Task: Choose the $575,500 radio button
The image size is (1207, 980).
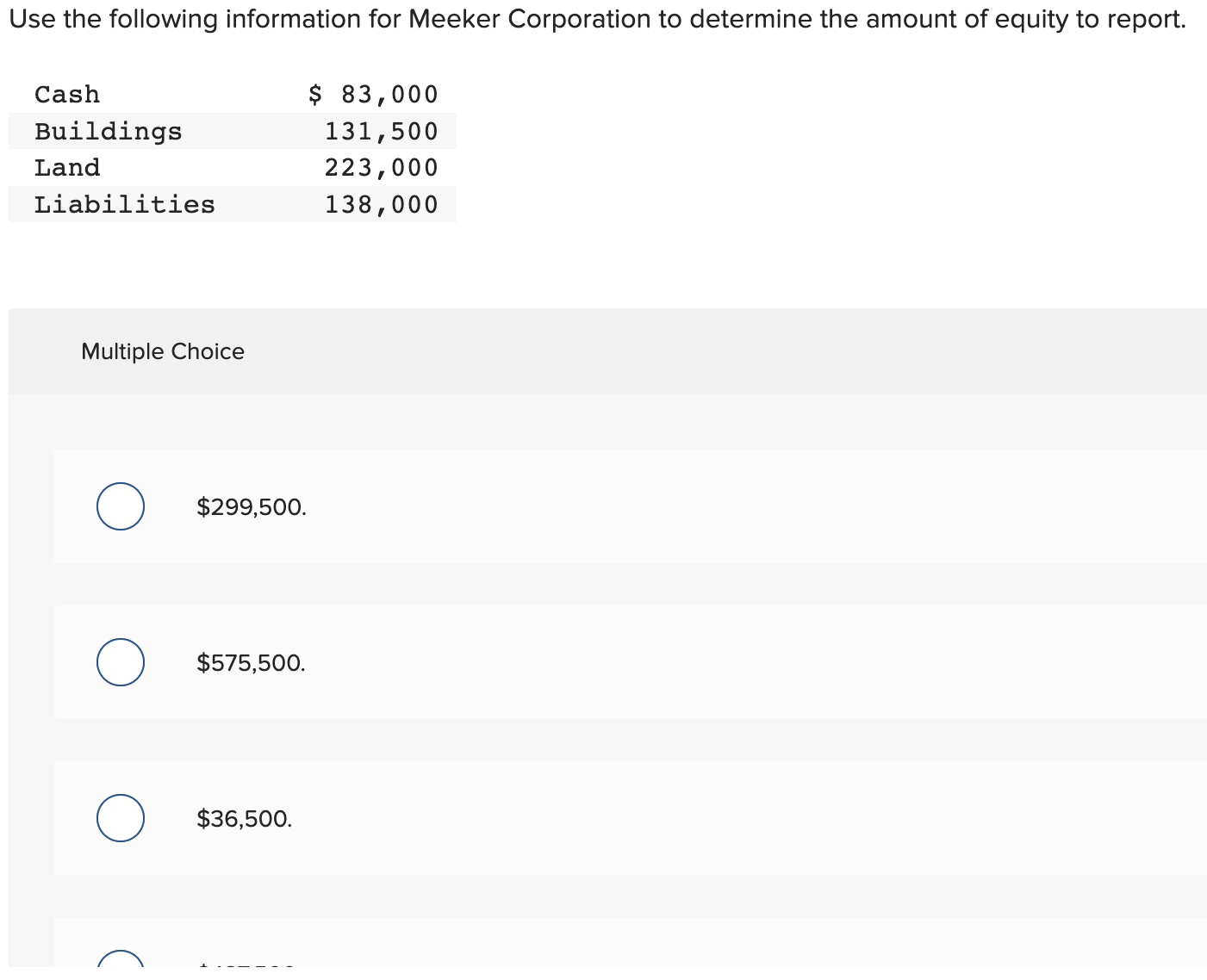Action: click(121, 662)
